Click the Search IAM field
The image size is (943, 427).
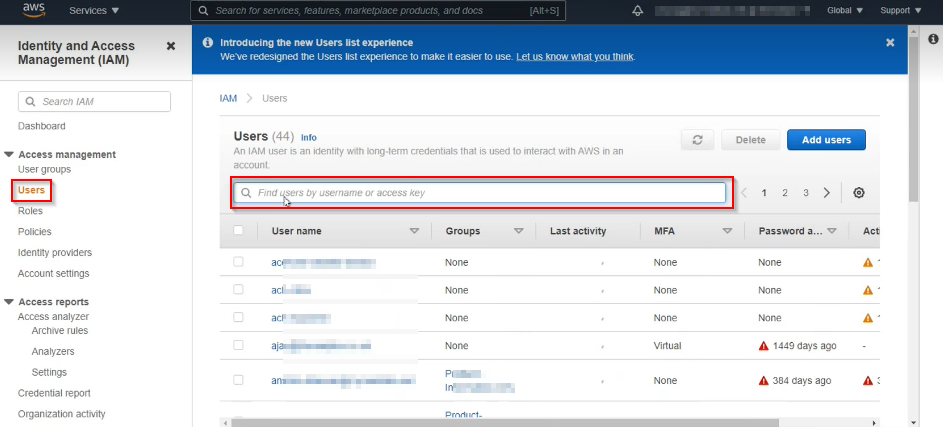(x=94, y=102)
